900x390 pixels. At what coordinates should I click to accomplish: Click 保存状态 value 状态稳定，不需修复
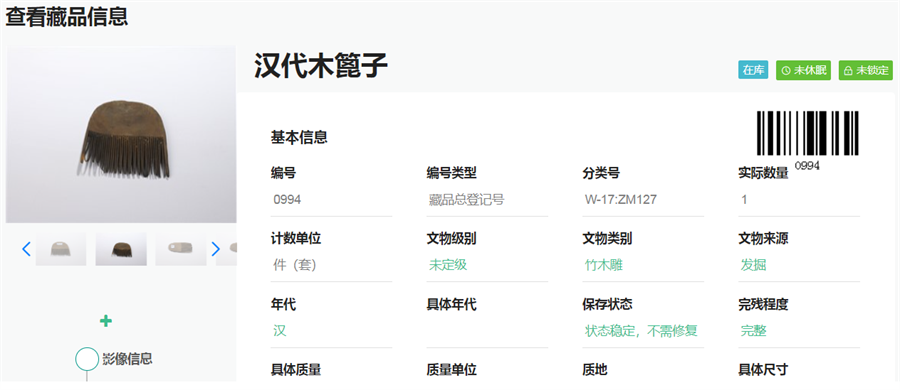(x=641, y=331)
